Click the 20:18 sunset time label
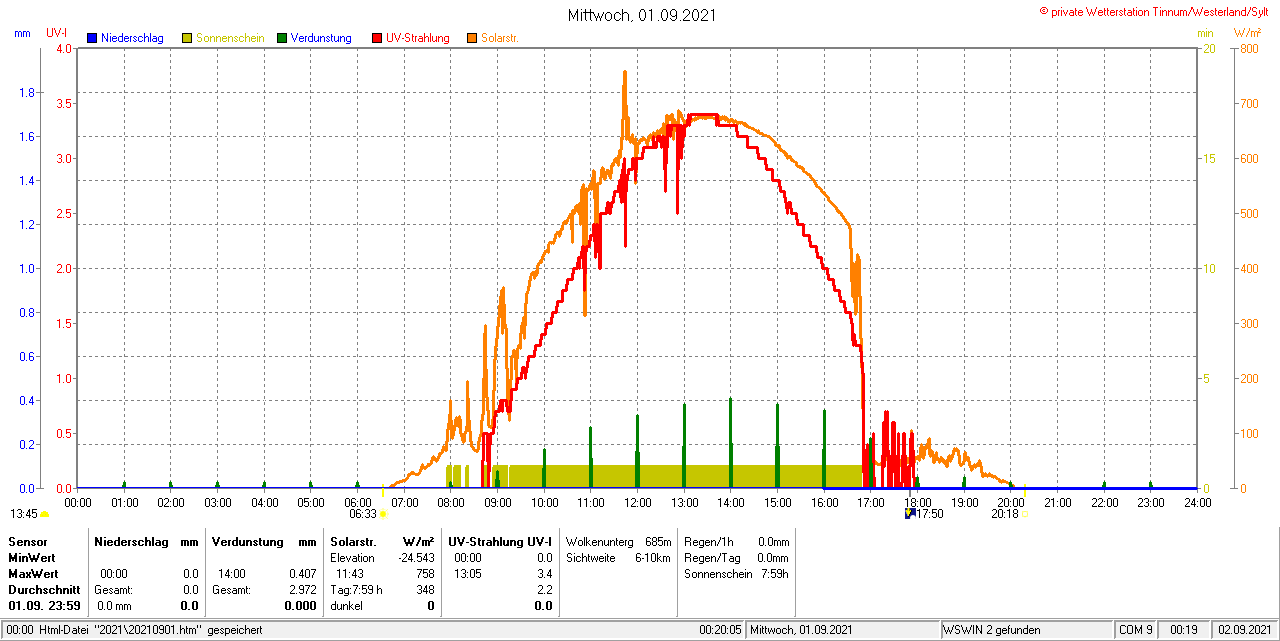This screenshot has width=1280, height=641. (1005, 514)
